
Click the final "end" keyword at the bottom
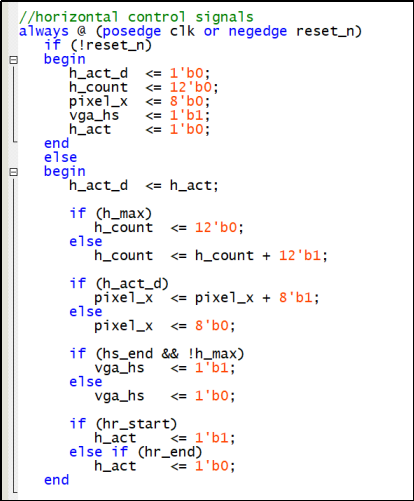click(56, 480)
